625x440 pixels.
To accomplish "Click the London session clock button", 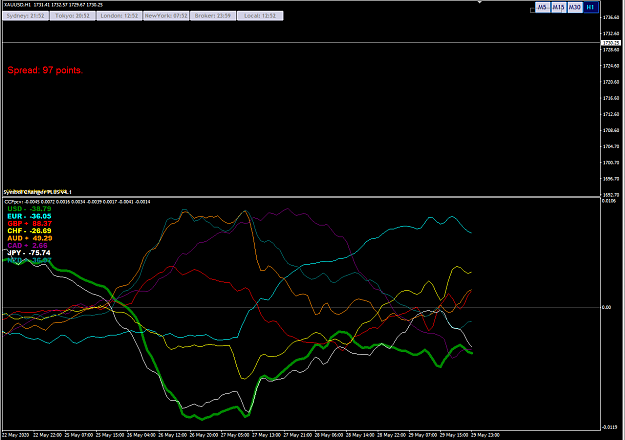I will [119, 16].
